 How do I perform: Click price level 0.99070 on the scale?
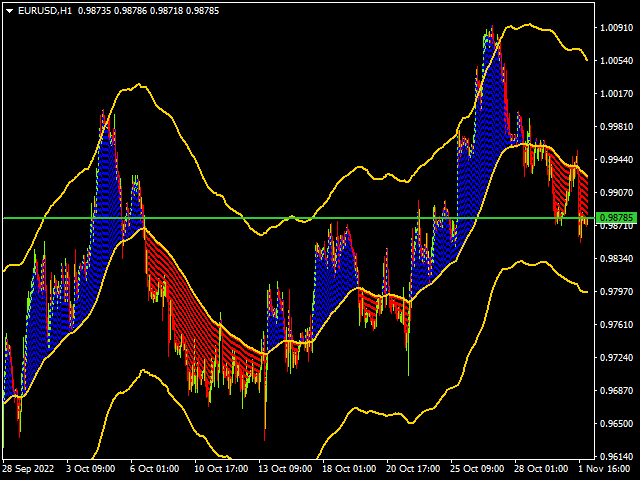tap(616, 192)
